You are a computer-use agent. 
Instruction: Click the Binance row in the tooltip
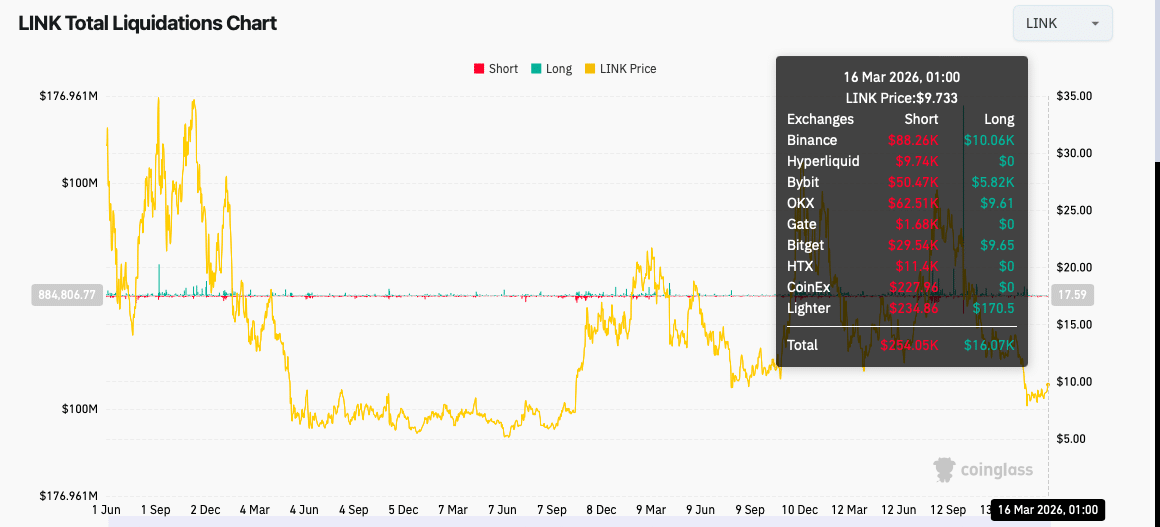pos(900,140)
